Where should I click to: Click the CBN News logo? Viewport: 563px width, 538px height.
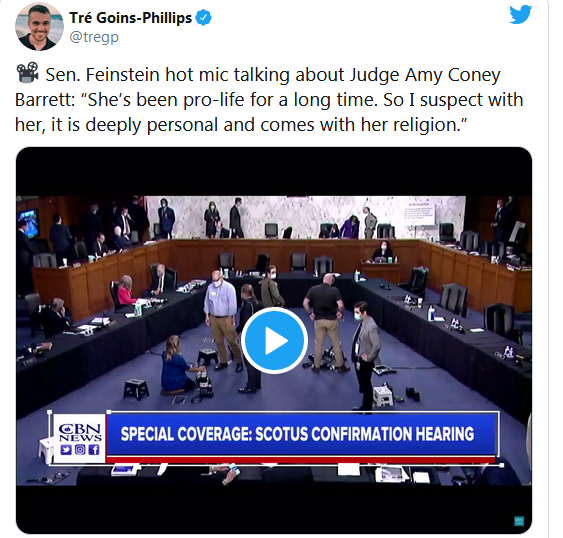(x=80, y=432)
